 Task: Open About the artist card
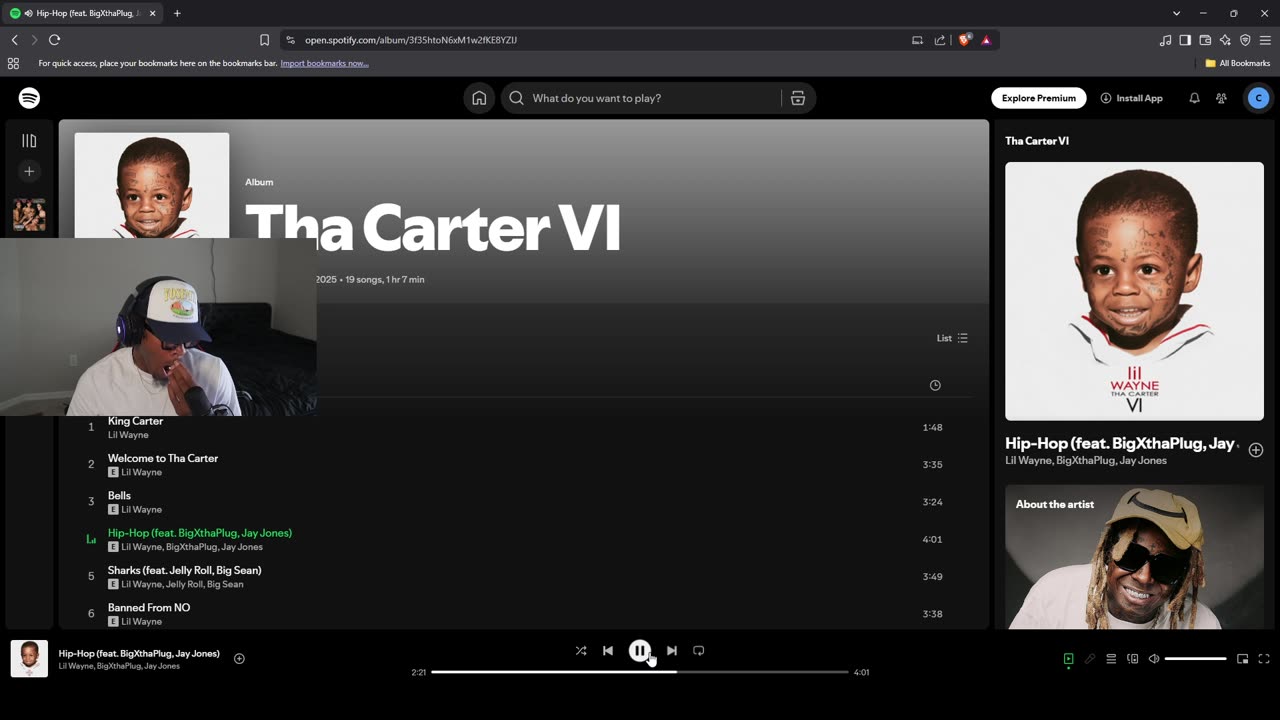click(x=1134, y=557)
